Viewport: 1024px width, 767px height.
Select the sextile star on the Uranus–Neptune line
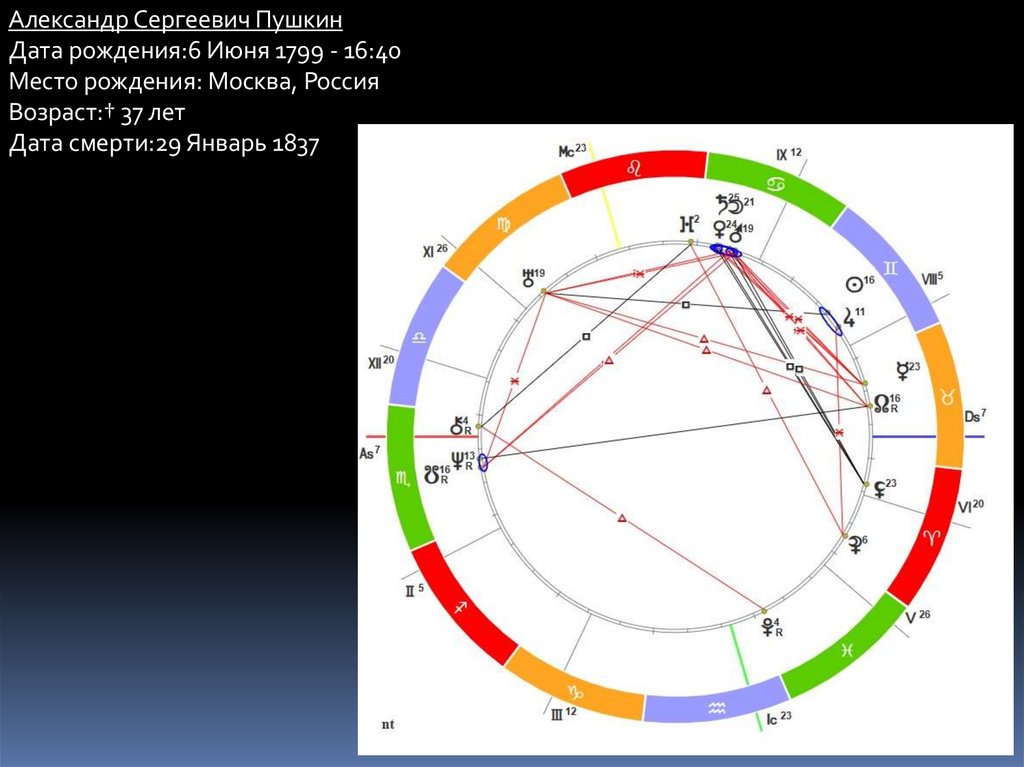coord(515,380)
